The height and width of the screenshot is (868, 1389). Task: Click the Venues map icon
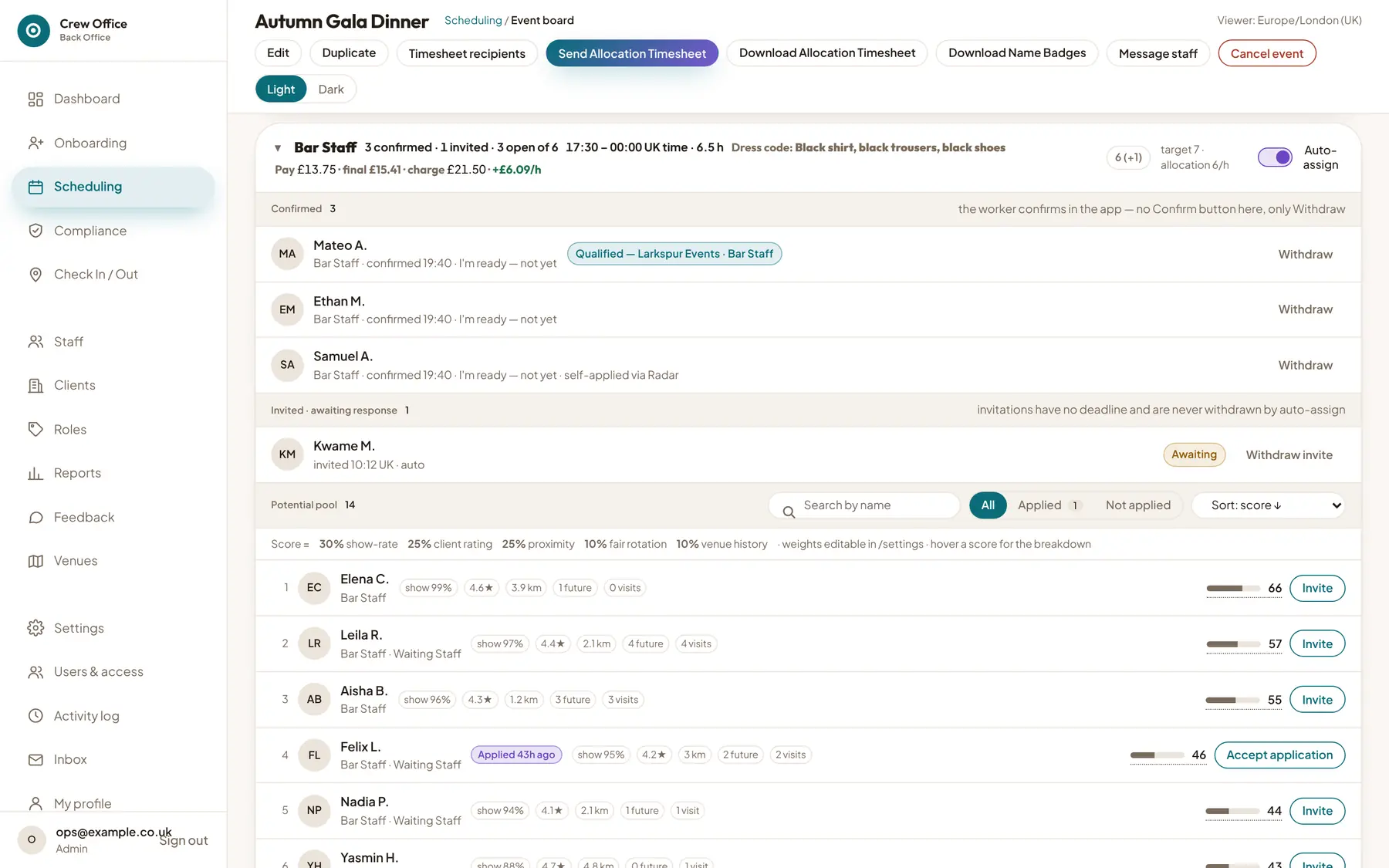point(35,561)
